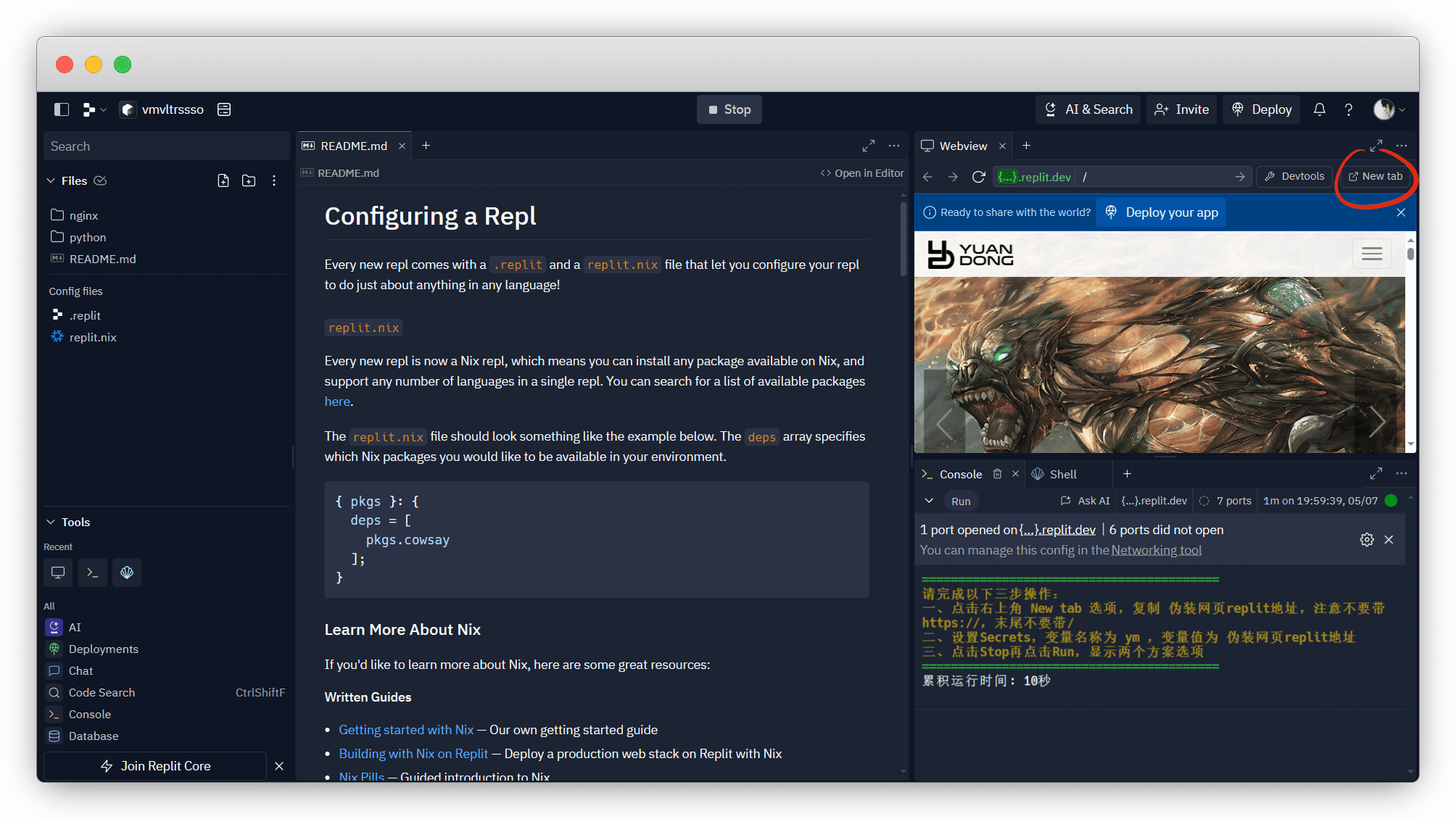The image size is (1456, 819).
Task: Click Open in Editor
Action: (862, 173)
